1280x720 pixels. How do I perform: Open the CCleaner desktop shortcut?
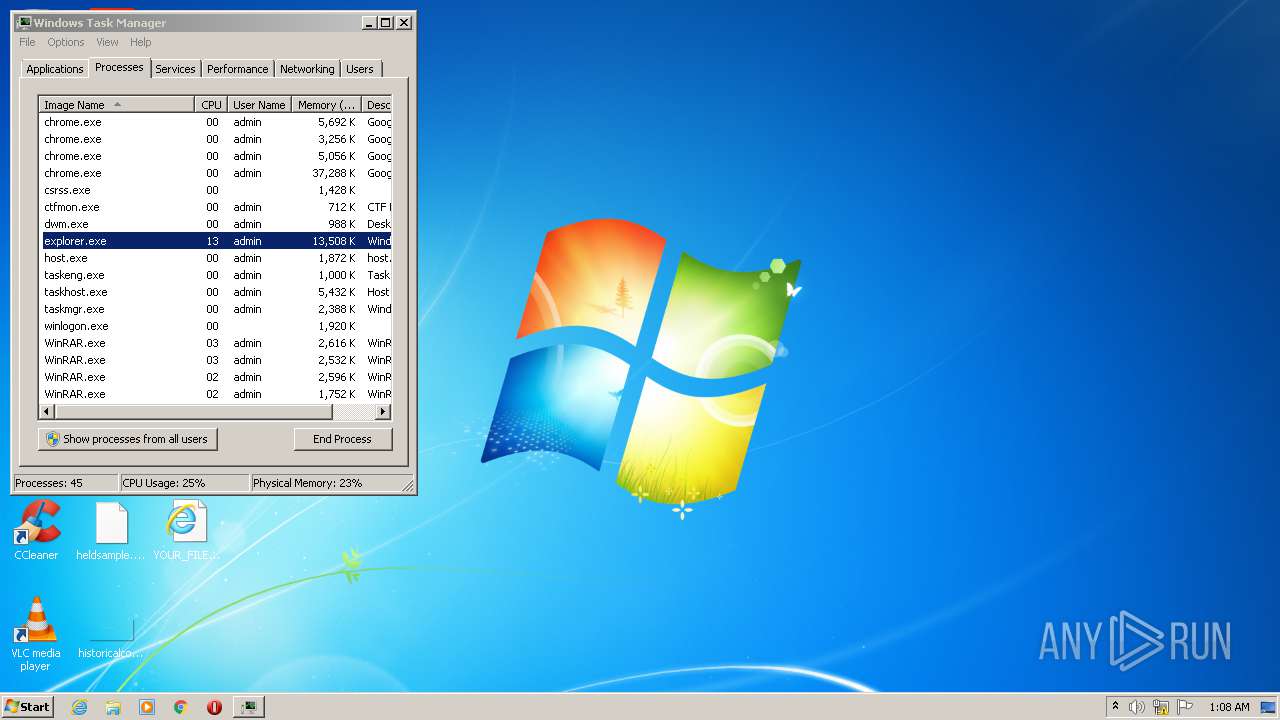pyautogui.click(x=37, y=531)
